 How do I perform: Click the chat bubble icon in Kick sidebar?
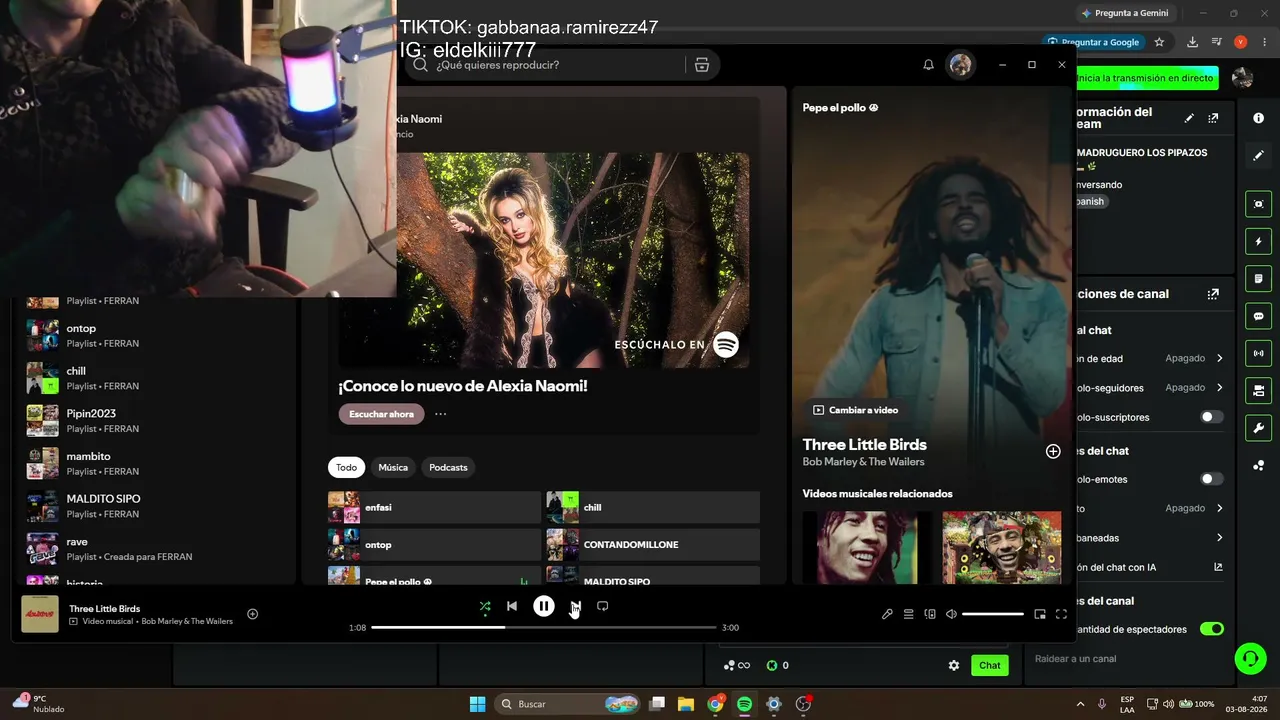1258,316
